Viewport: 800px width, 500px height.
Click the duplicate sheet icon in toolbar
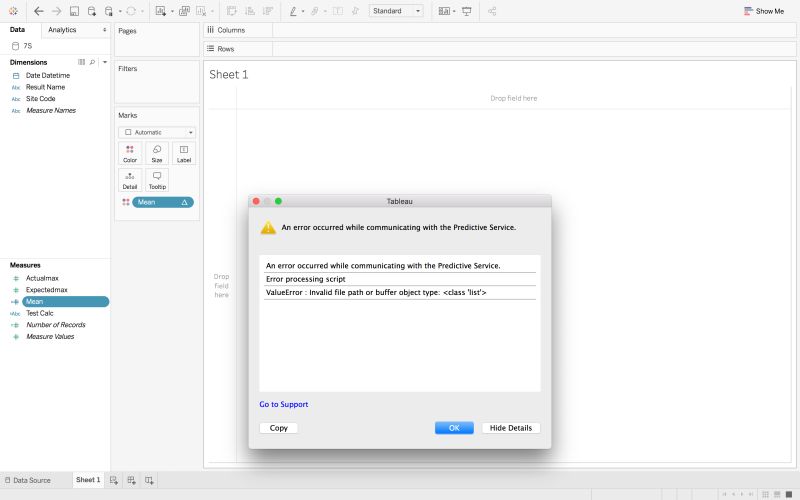pyautogui.click(x=184, y=11)
